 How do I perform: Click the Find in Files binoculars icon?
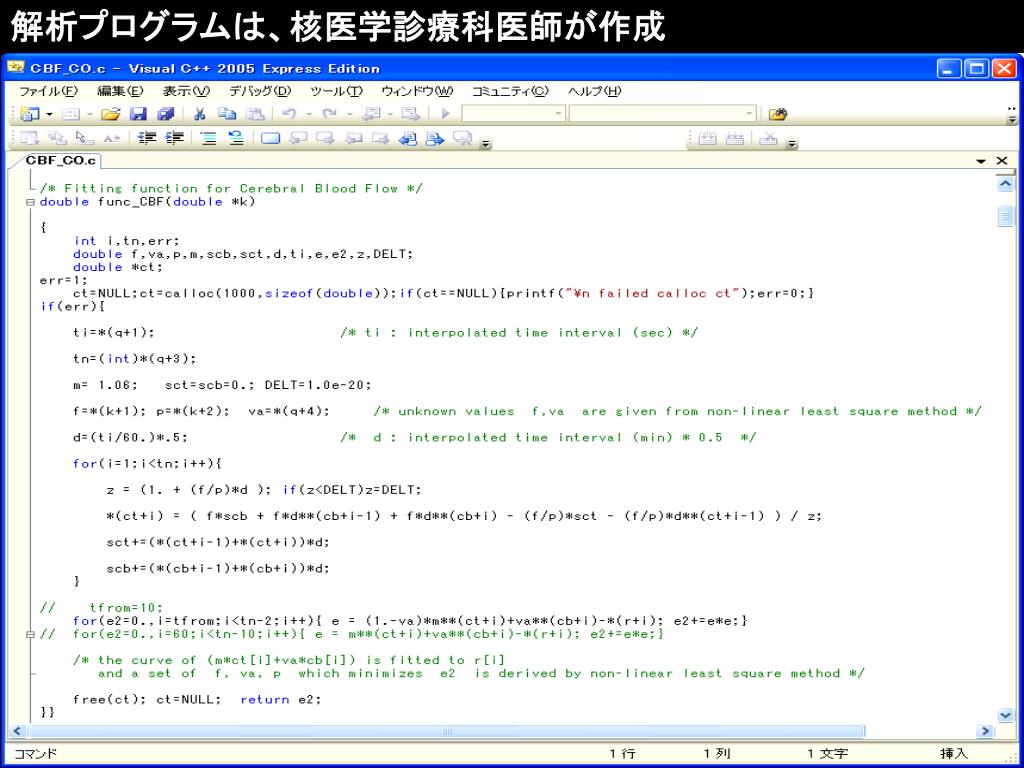point(777,114)
